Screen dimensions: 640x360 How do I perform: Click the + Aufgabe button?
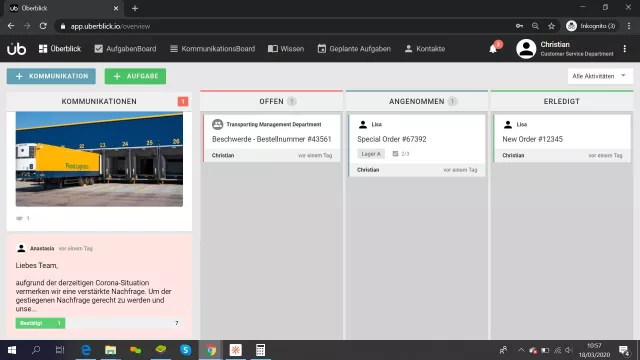click(x=135, y=76)
